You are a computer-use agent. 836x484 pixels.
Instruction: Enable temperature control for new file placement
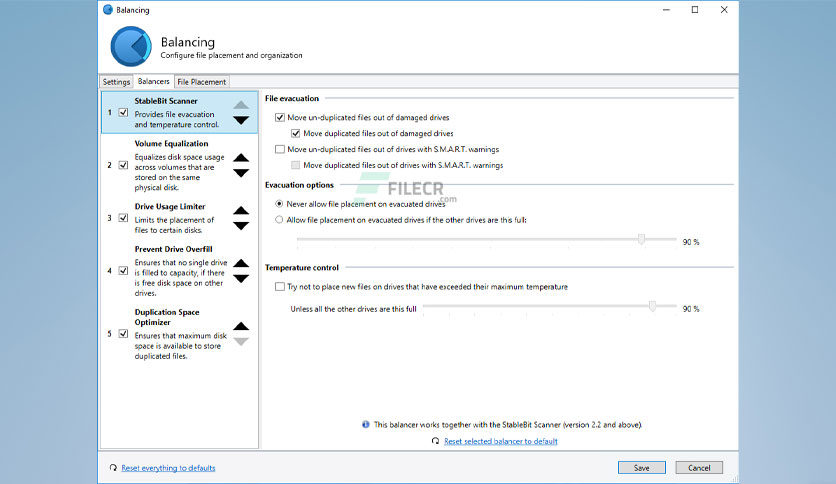coord(280,287)
